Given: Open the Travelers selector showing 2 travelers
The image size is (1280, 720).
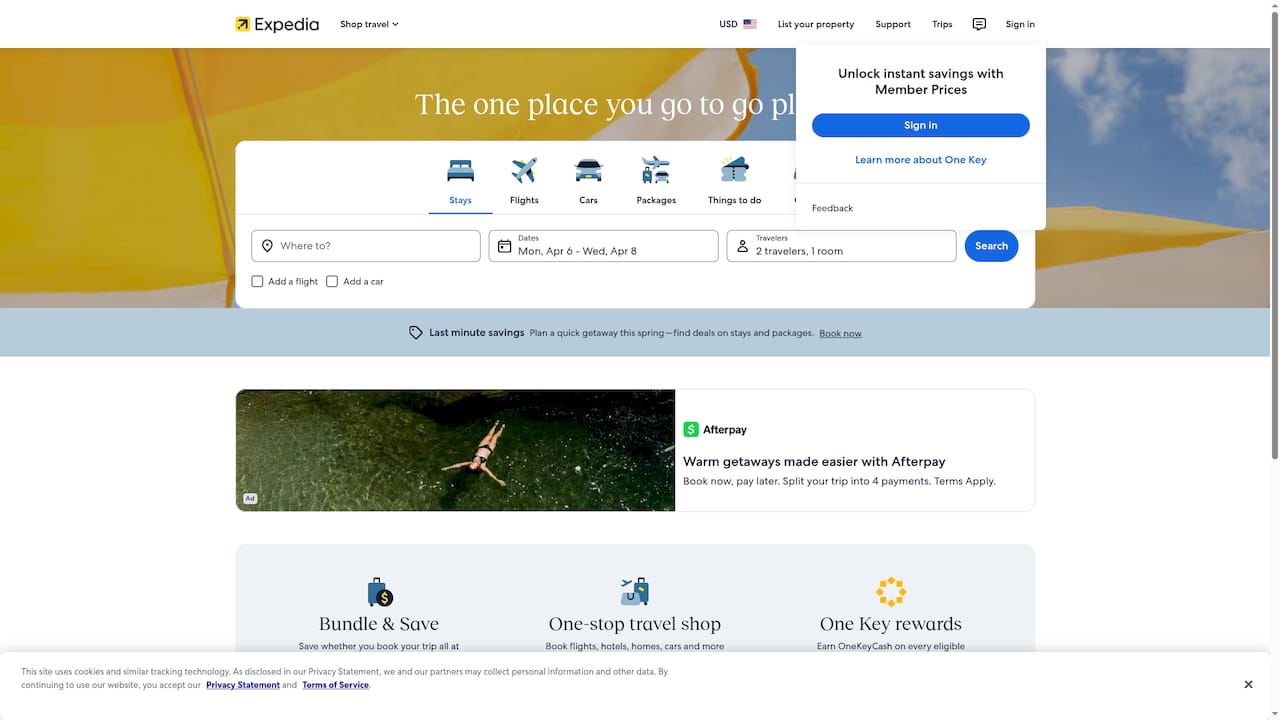Looking at the screenshot, I should (x=840, y=245).
